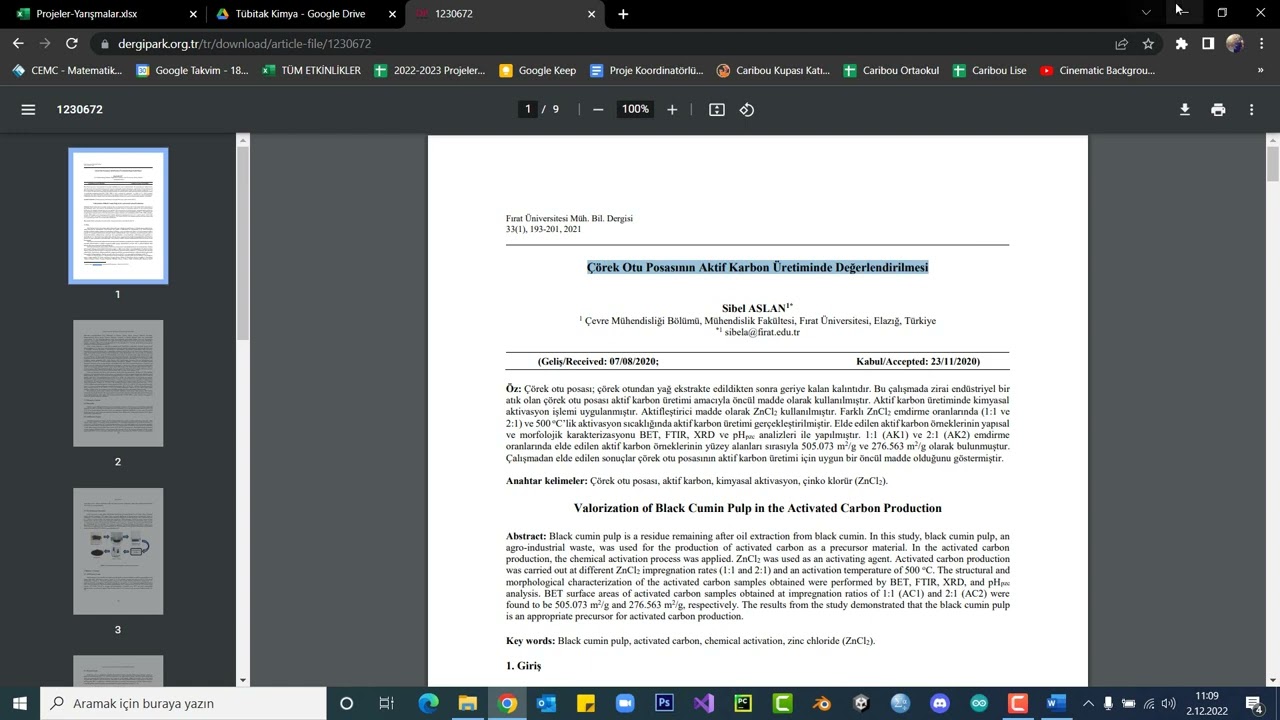Click the address bar URL field

pos(600,44)
